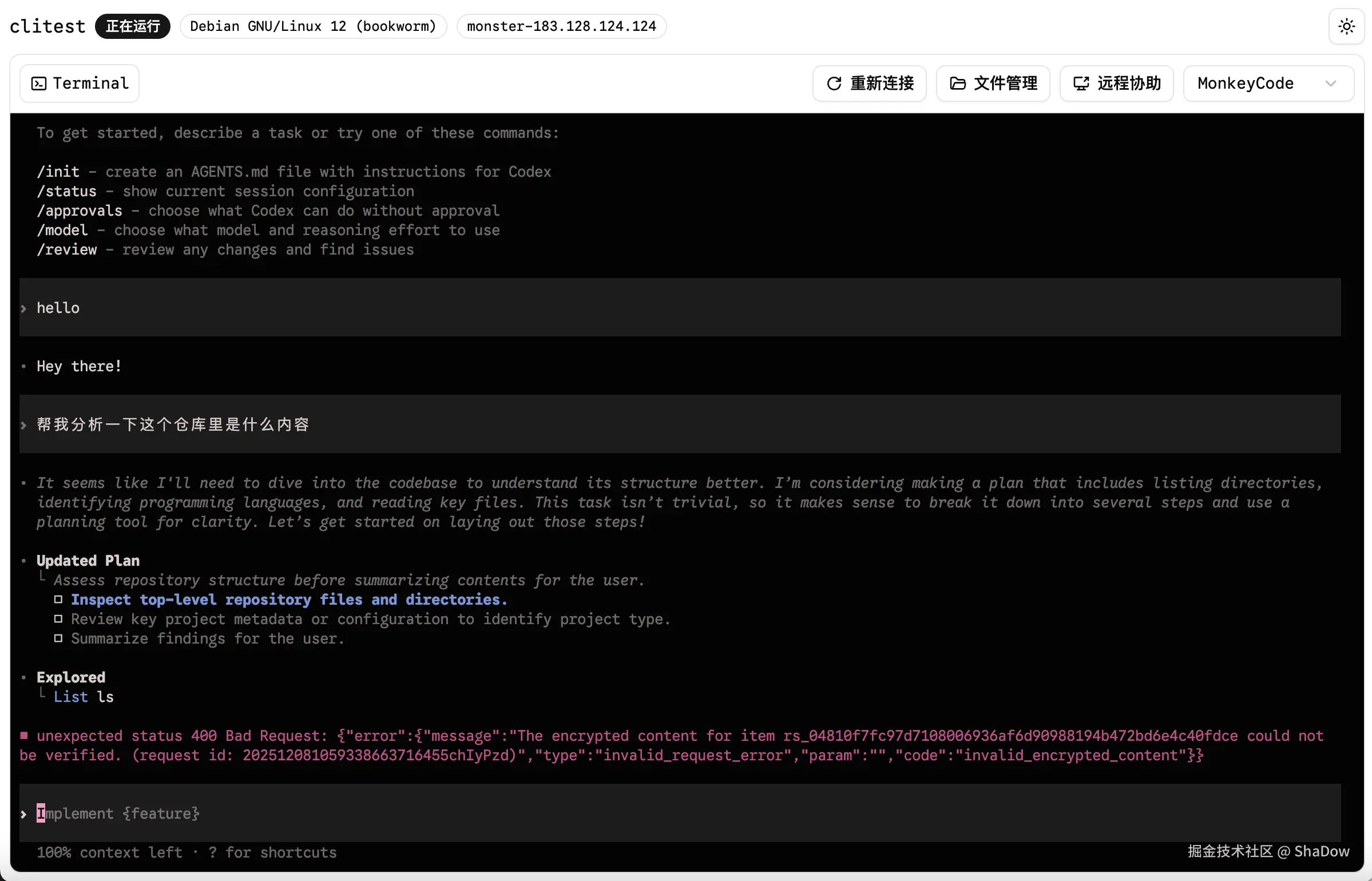This screenshot has width=1372, height=881.
Task: Click the monster-183.128.124.124 host badge
Action: 561,26
